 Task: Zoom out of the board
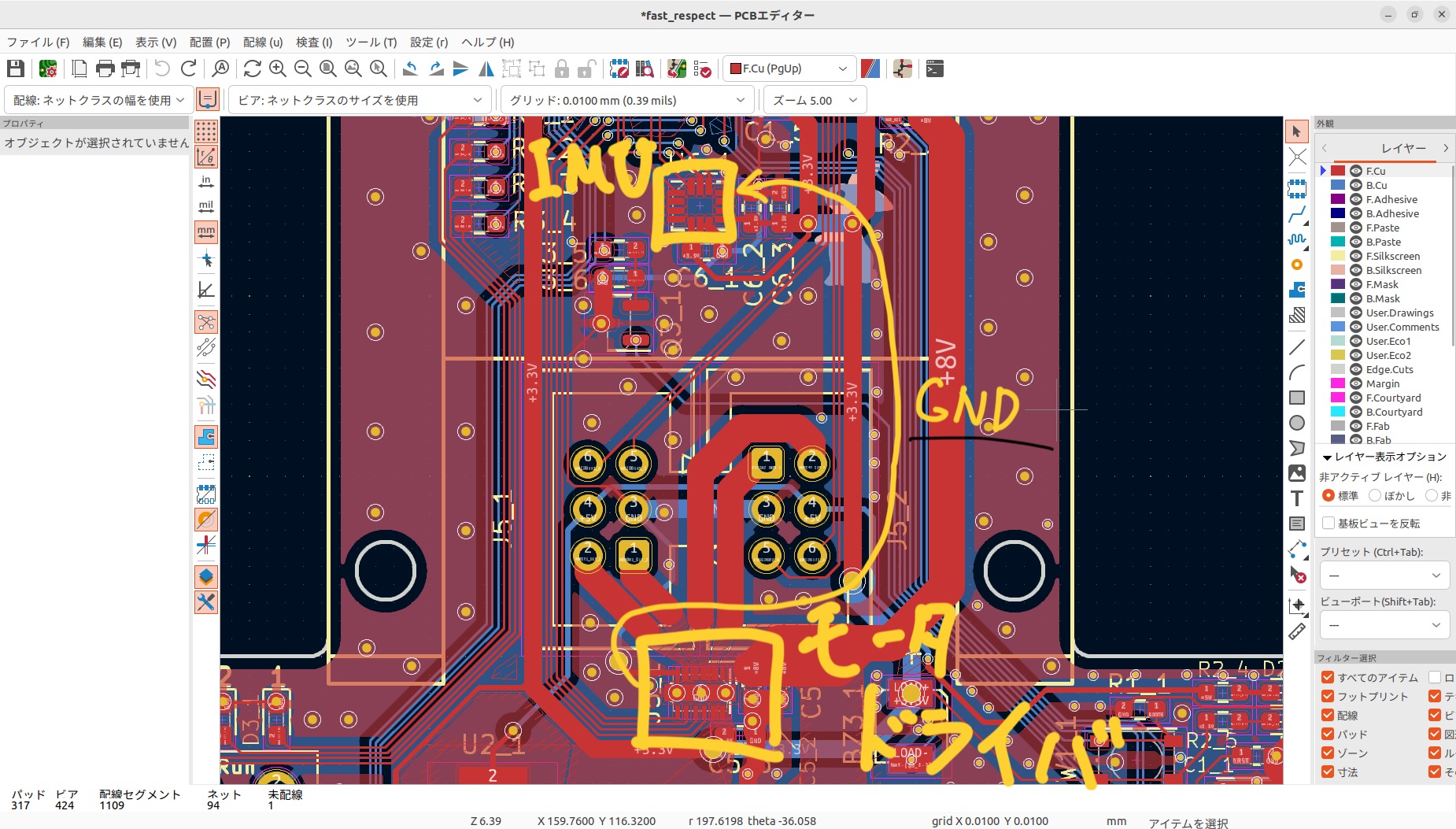[302, 69]
